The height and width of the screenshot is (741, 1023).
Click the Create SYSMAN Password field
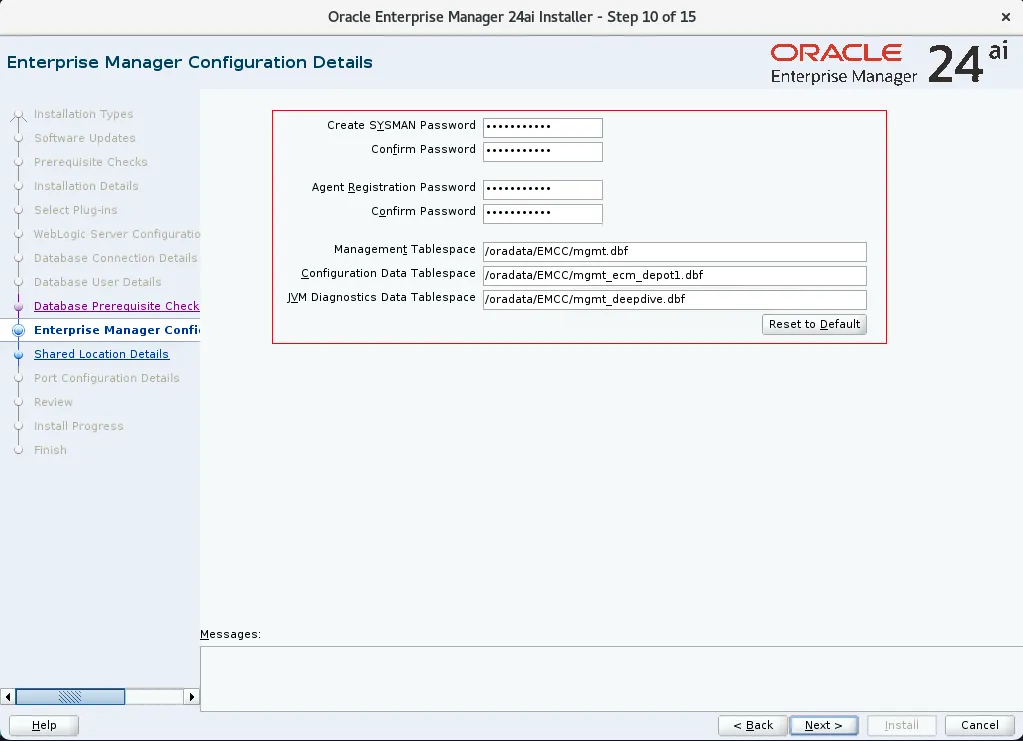point(542,127)
